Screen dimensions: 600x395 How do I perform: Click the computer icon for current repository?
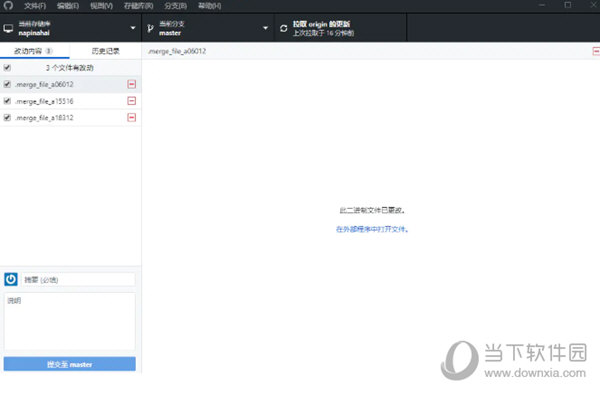(x=8, y=28)
